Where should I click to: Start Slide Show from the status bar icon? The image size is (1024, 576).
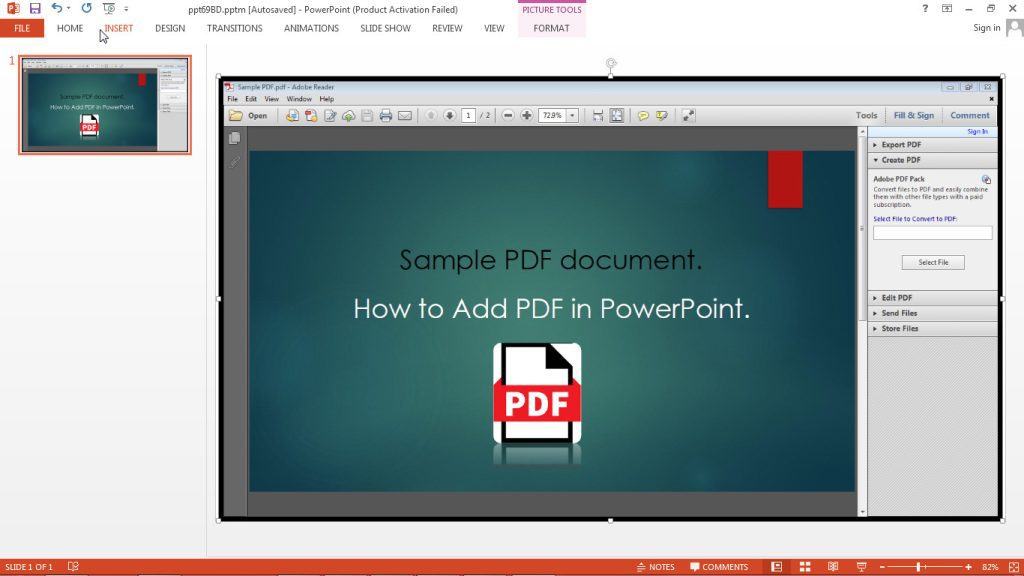click(x=861, y=566)
